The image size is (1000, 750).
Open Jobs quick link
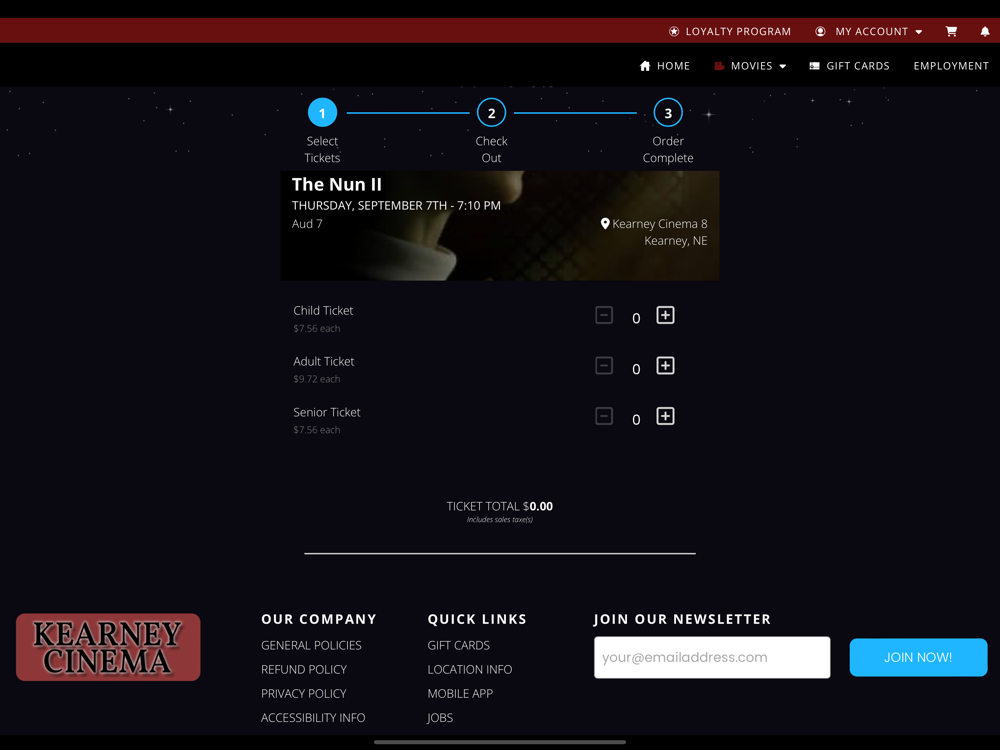(440, 718)
